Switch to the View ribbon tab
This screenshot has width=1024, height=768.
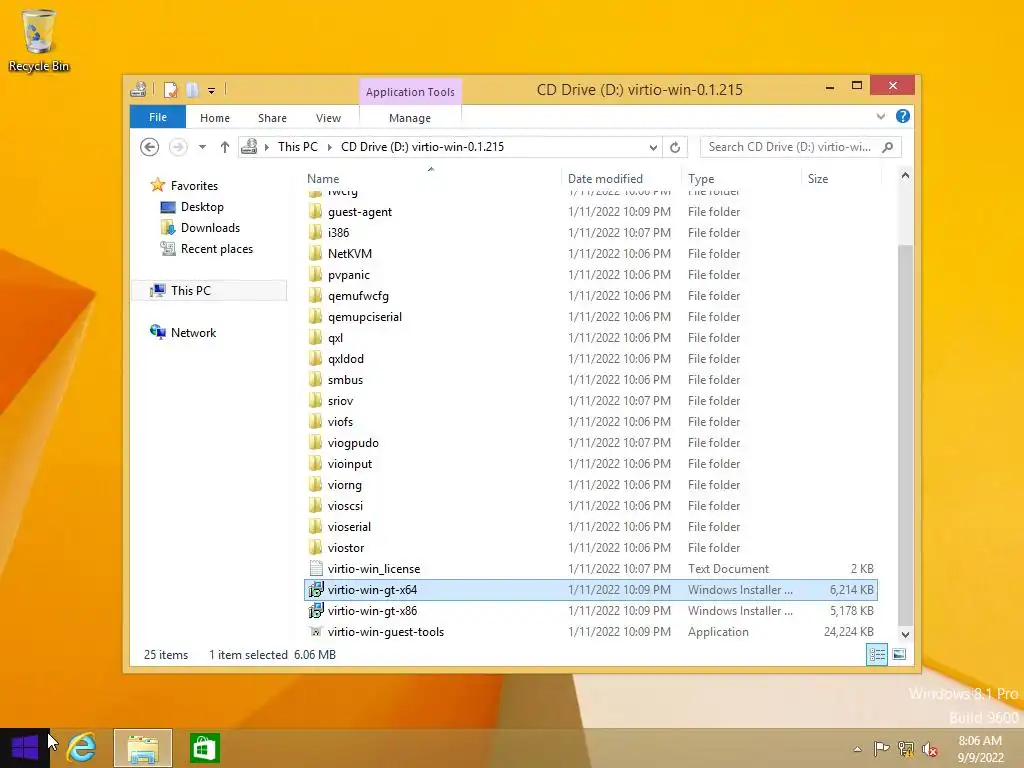(328, 118)
